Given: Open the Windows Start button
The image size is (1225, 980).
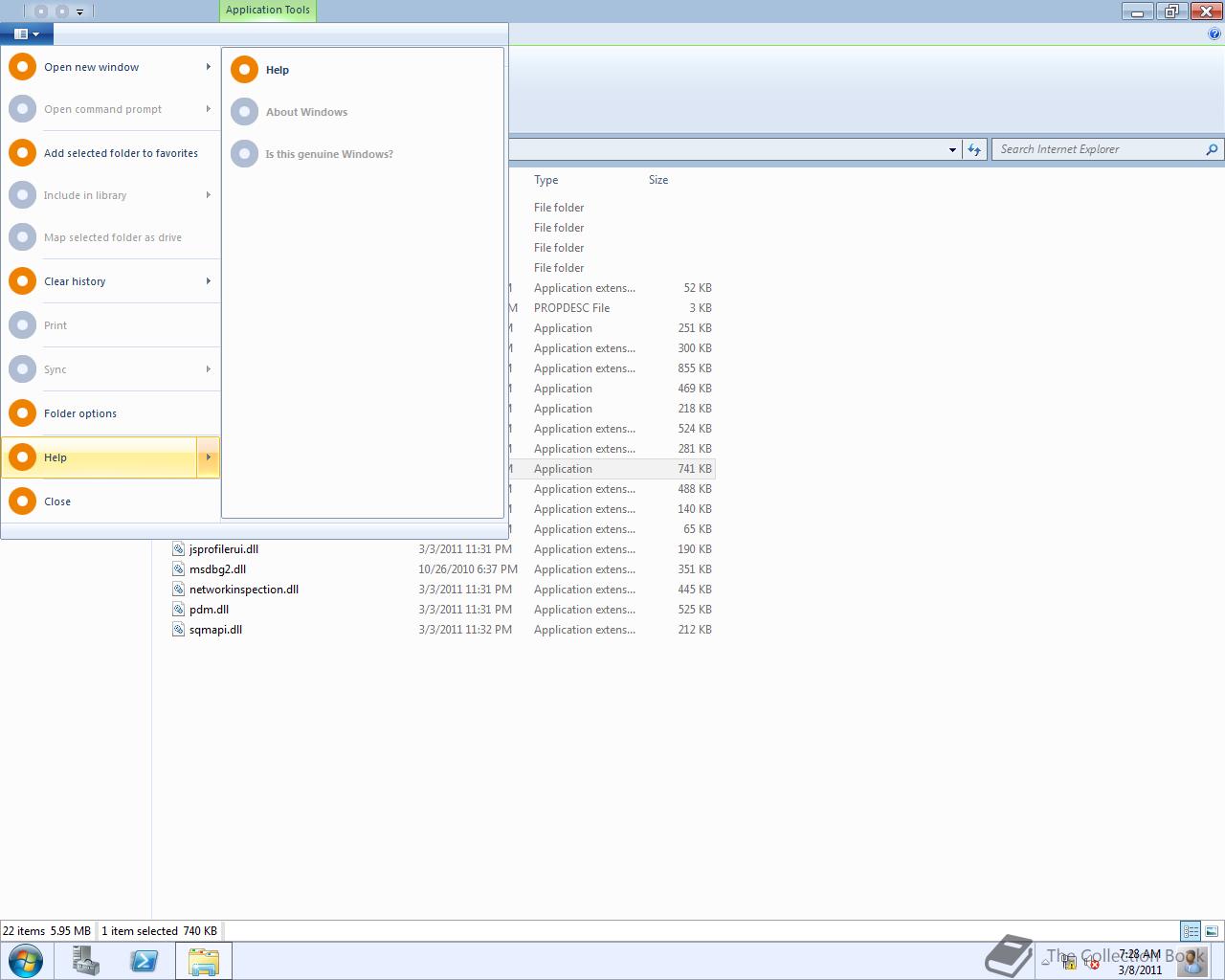Looking at the screenshot, I should click(x=25, y=961).
